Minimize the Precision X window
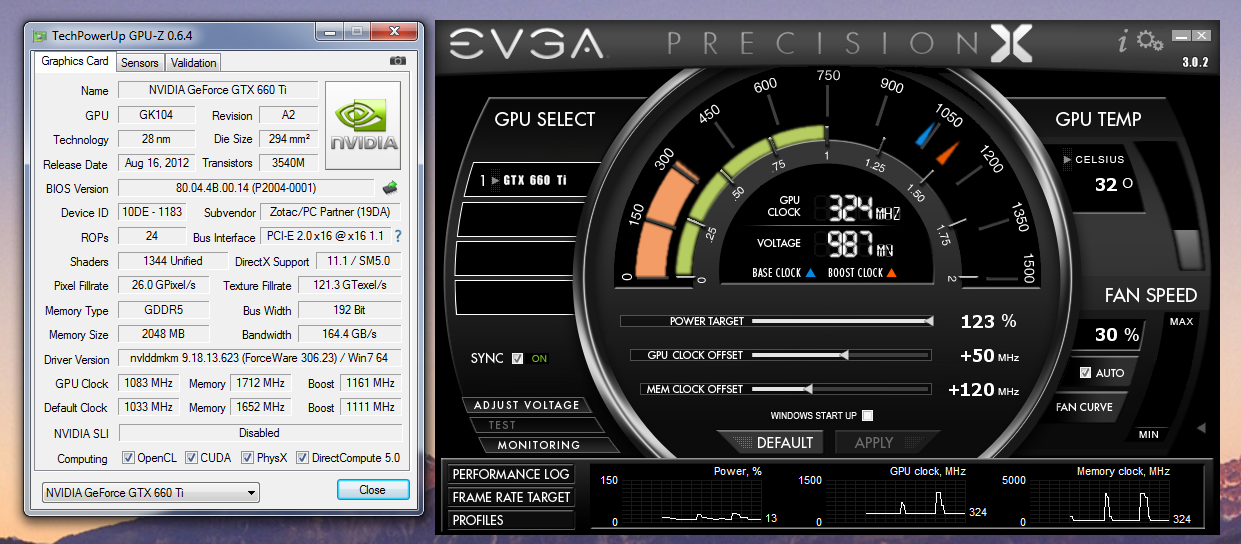 pyautogui.click(x=1182, y=36)
